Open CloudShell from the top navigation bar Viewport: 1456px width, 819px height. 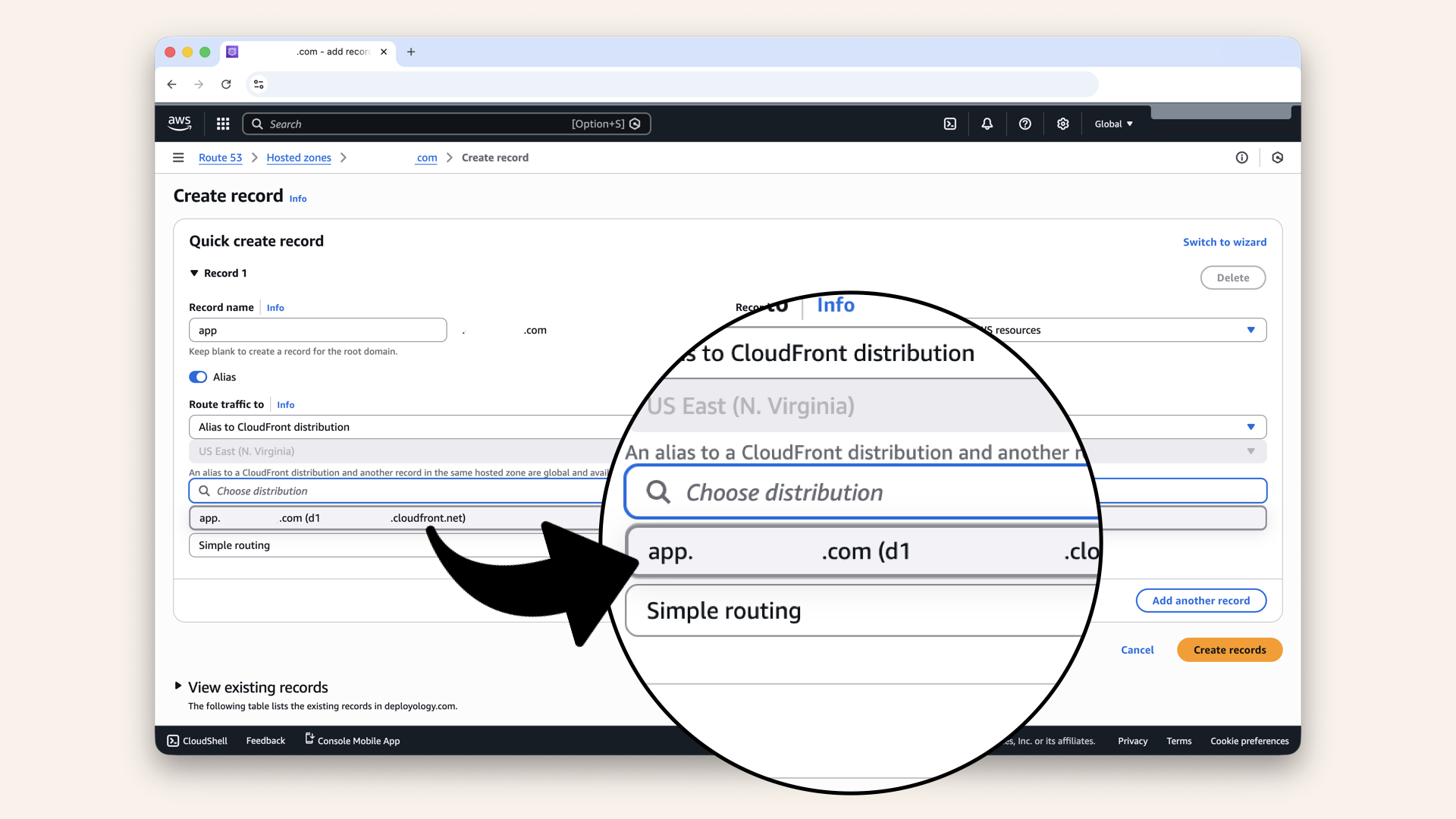[949, 124]
